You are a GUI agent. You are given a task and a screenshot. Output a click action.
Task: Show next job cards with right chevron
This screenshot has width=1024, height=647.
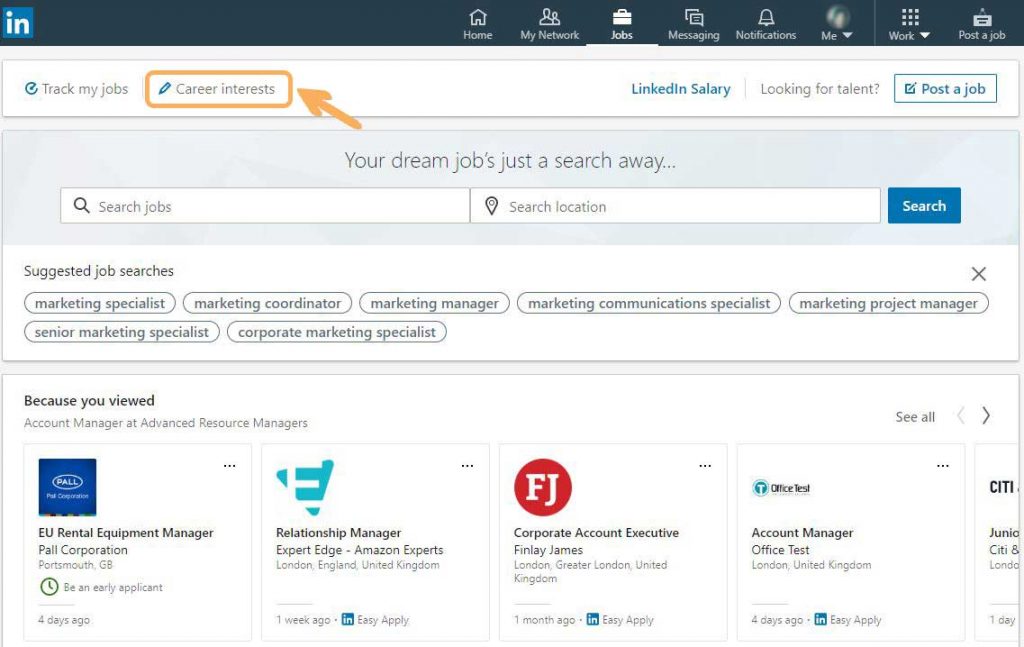985,415
